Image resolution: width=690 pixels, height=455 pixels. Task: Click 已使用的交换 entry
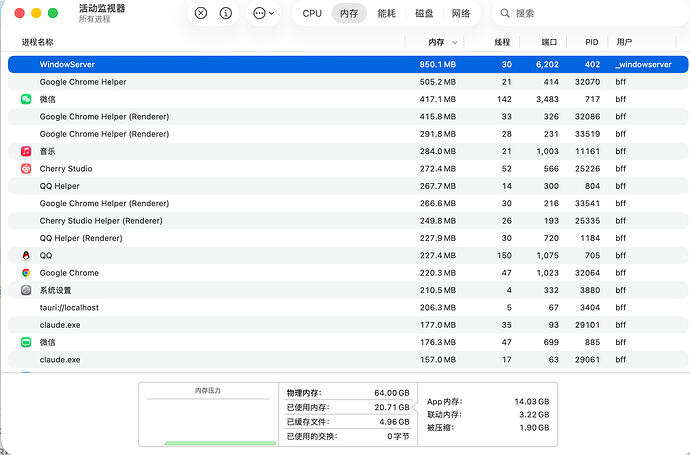[x=348, y=436]
